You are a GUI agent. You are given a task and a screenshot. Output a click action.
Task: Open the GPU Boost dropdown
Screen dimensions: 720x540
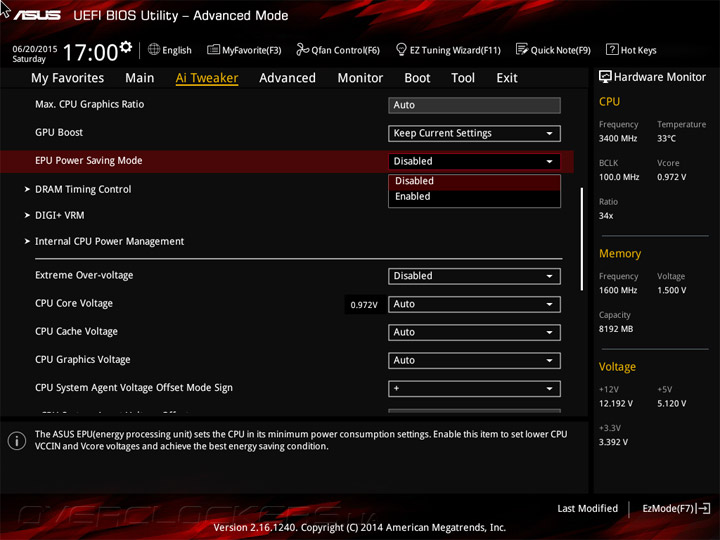474,133
